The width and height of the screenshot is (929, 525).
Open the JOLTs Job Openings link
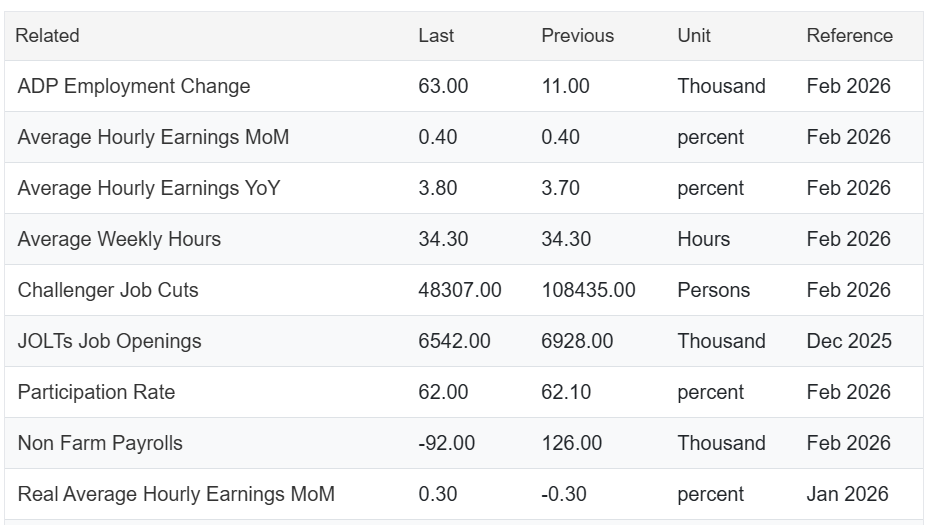(110, 341)
